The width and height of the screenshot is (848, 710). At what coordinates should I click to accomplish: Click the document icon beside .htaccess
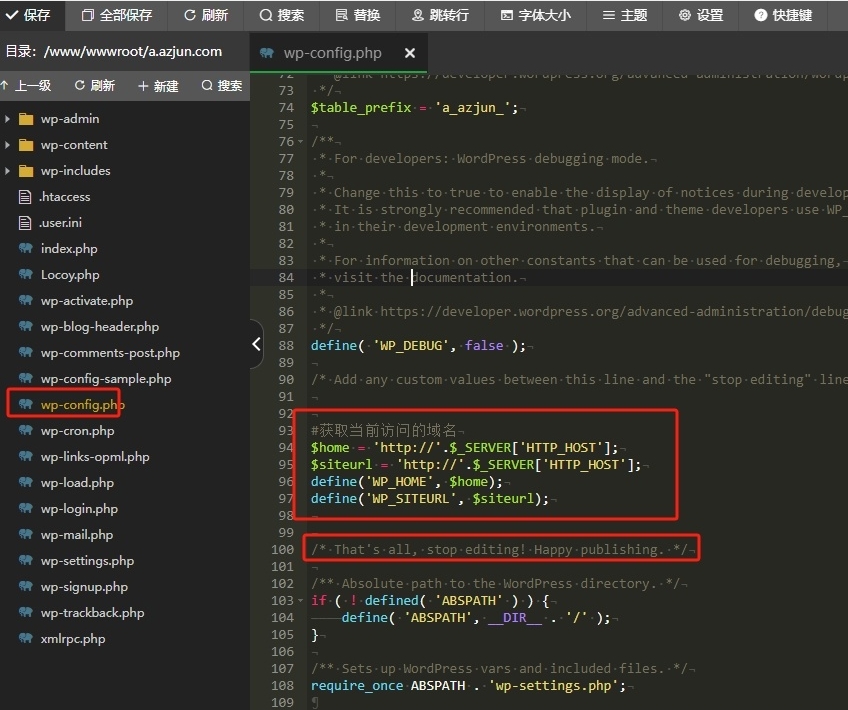pyautogui.click(x=25, y=196)
